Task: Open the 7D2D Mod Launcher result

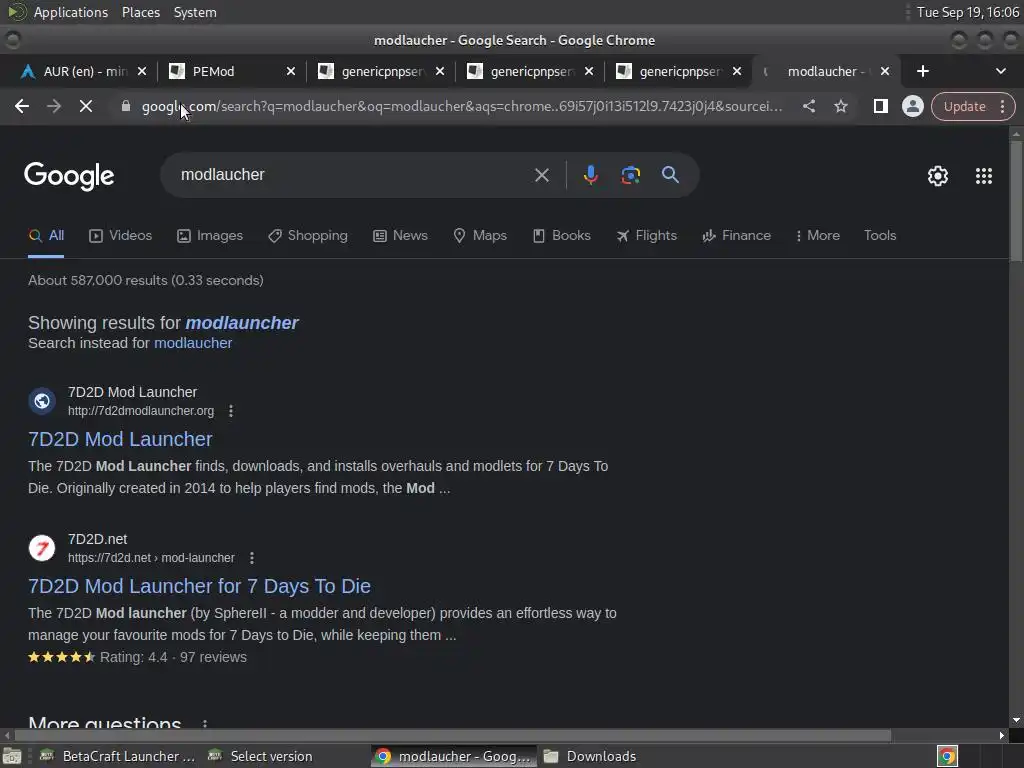Action: (x=120, y=439)
